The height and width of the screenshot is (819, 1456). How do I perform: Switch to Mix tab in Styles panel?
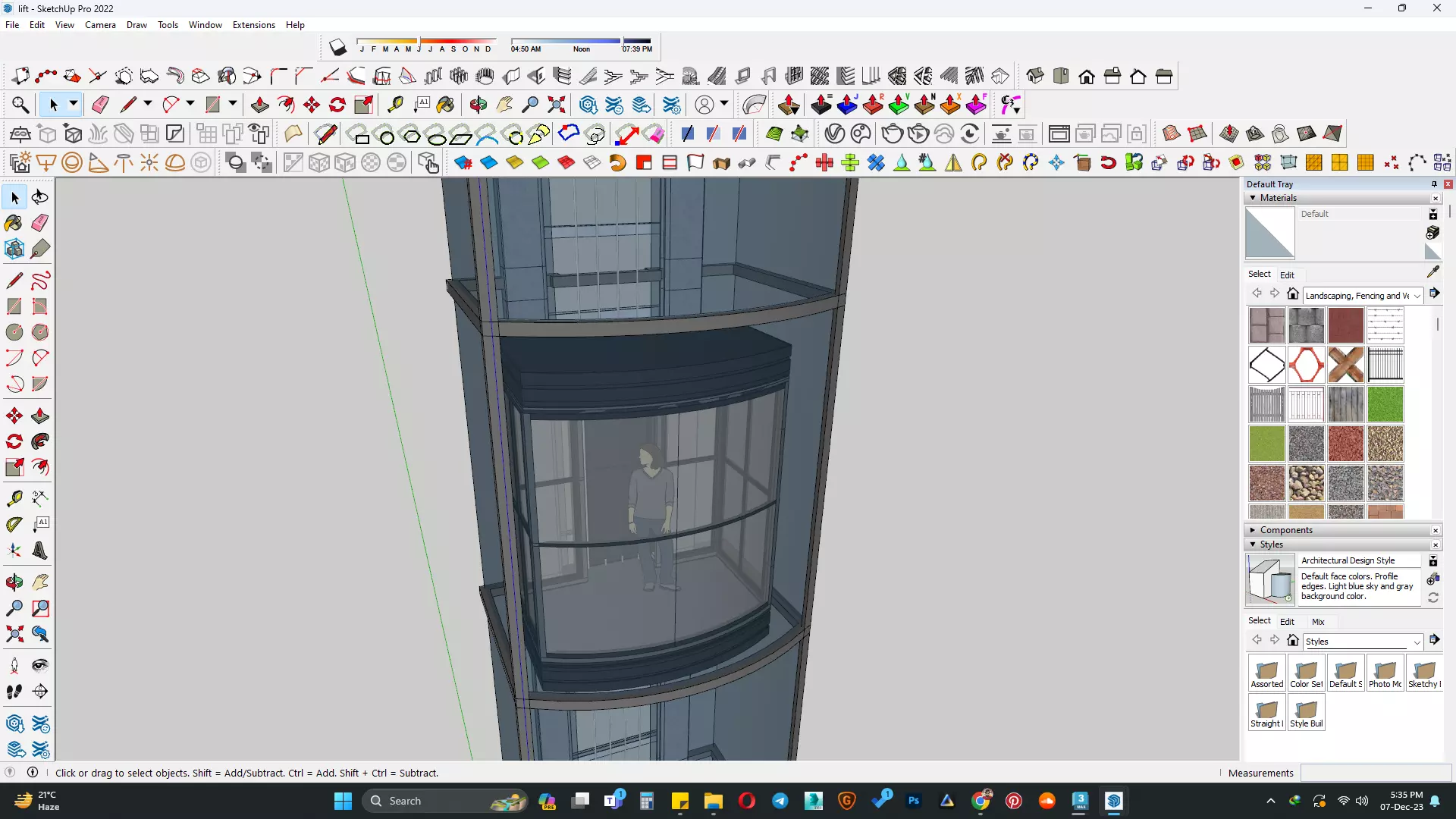[x=1318, y=622]
